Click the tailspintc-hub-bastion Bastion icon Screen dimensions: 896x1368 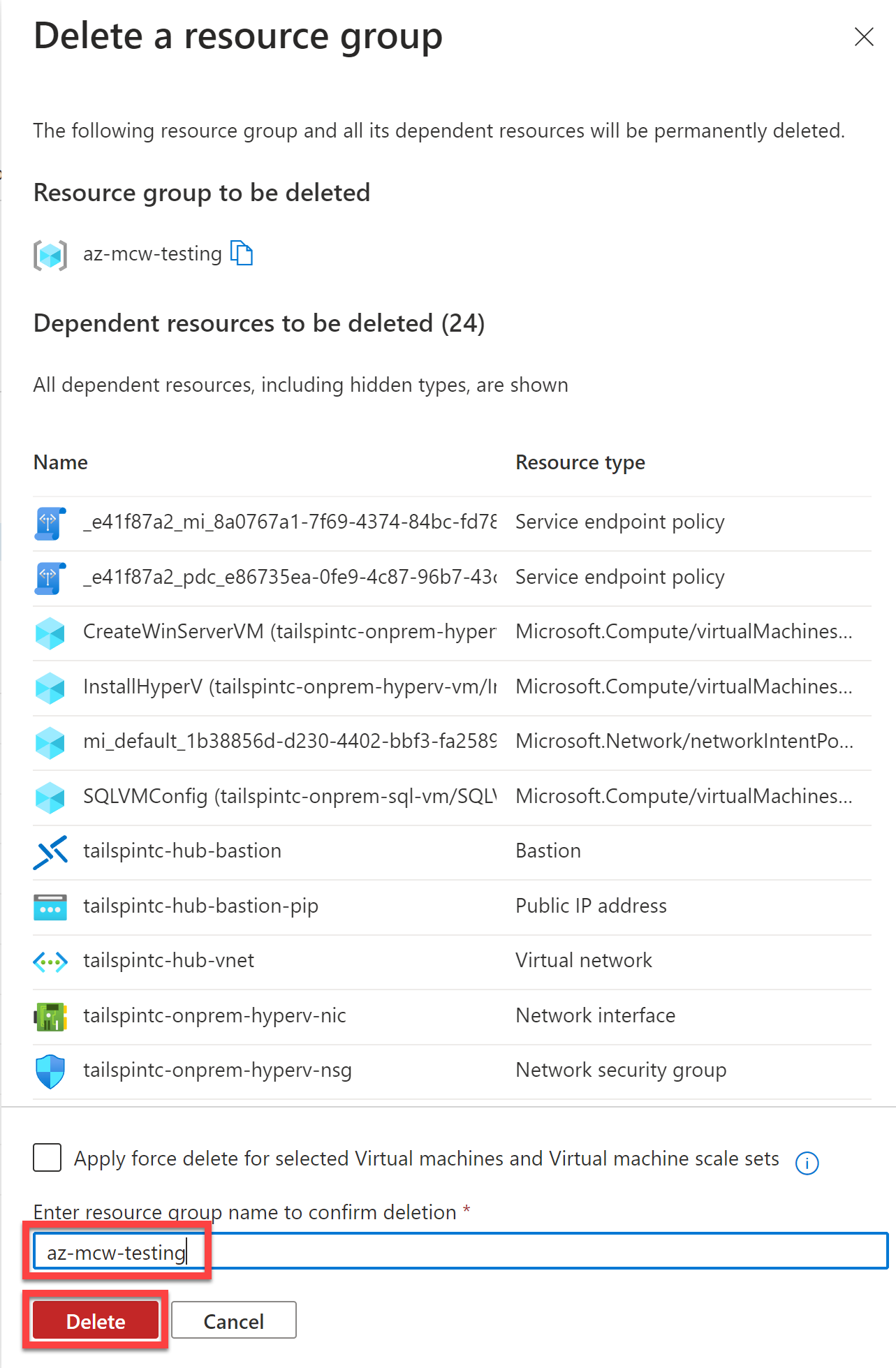pos(50,852)
